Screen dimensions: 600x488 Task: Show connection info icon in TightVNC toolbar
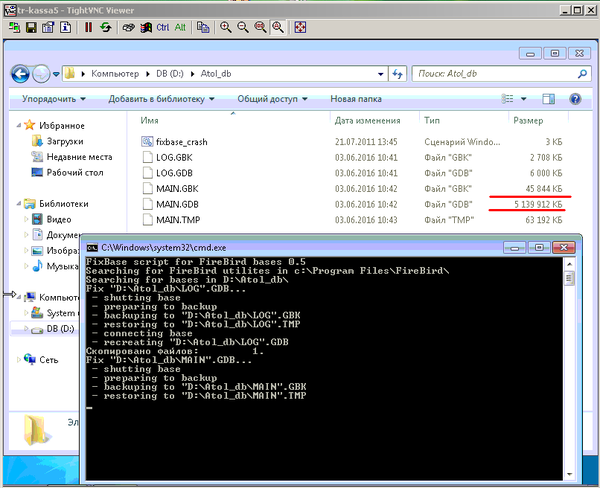(x=66, y=27)
